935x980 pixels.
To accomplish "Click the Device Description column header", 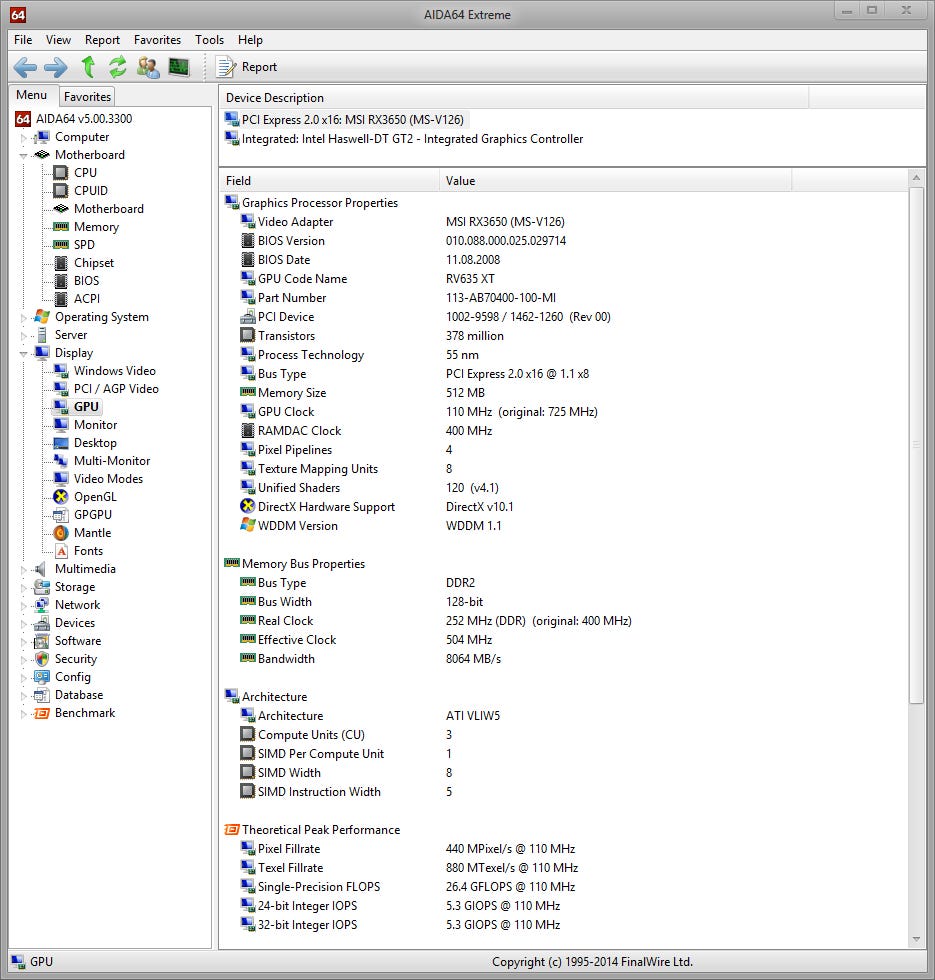I will [514, 98].
